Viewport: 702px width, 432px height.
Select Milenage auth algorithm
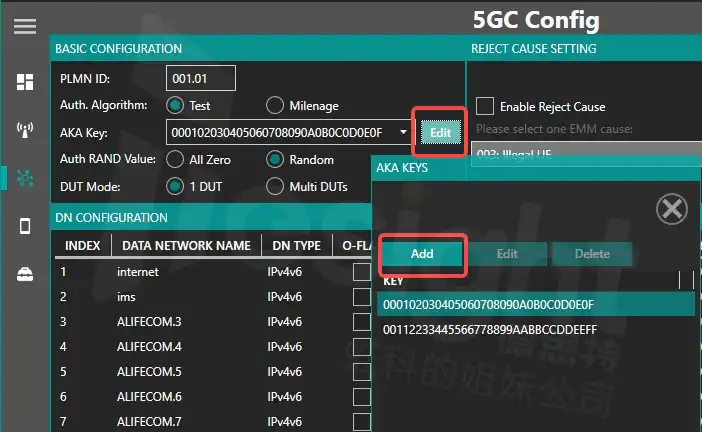pyautogui.click(x=275, y=105)
